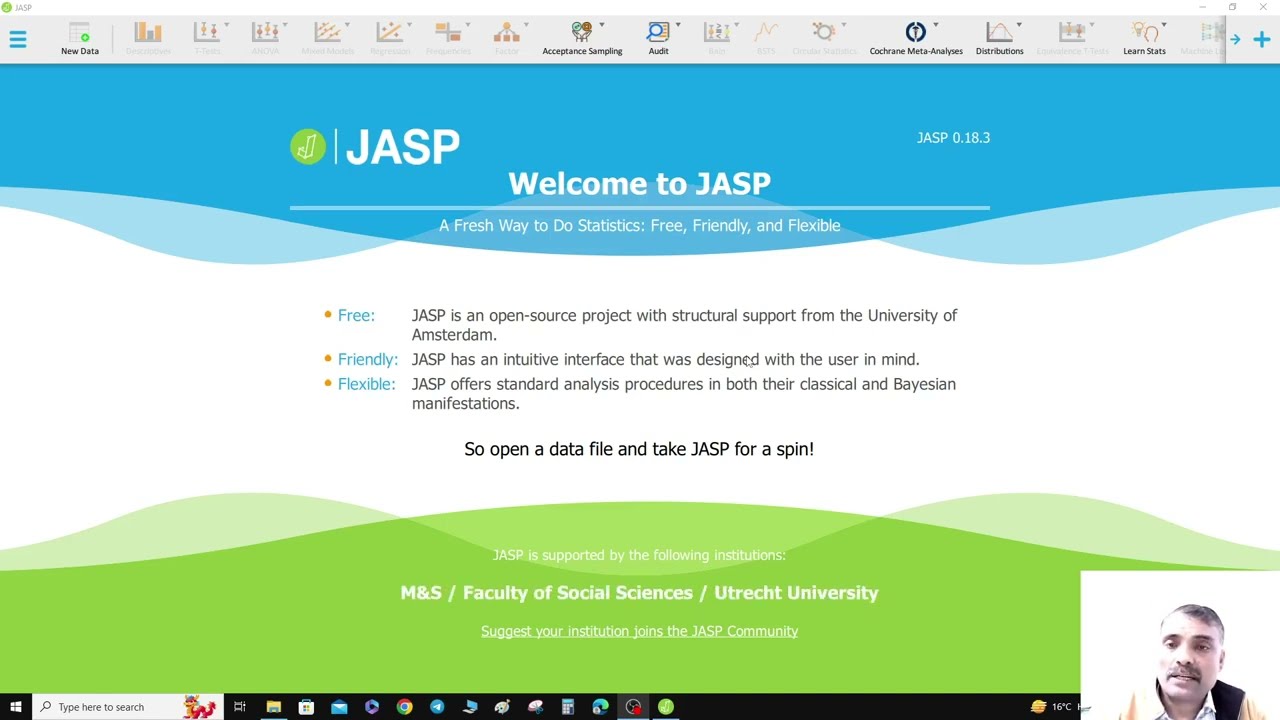Click the JASP logo on welcome page
The height and width of the screenshot is (720, 1280).
pyautogui.click(x=375, y=147)
